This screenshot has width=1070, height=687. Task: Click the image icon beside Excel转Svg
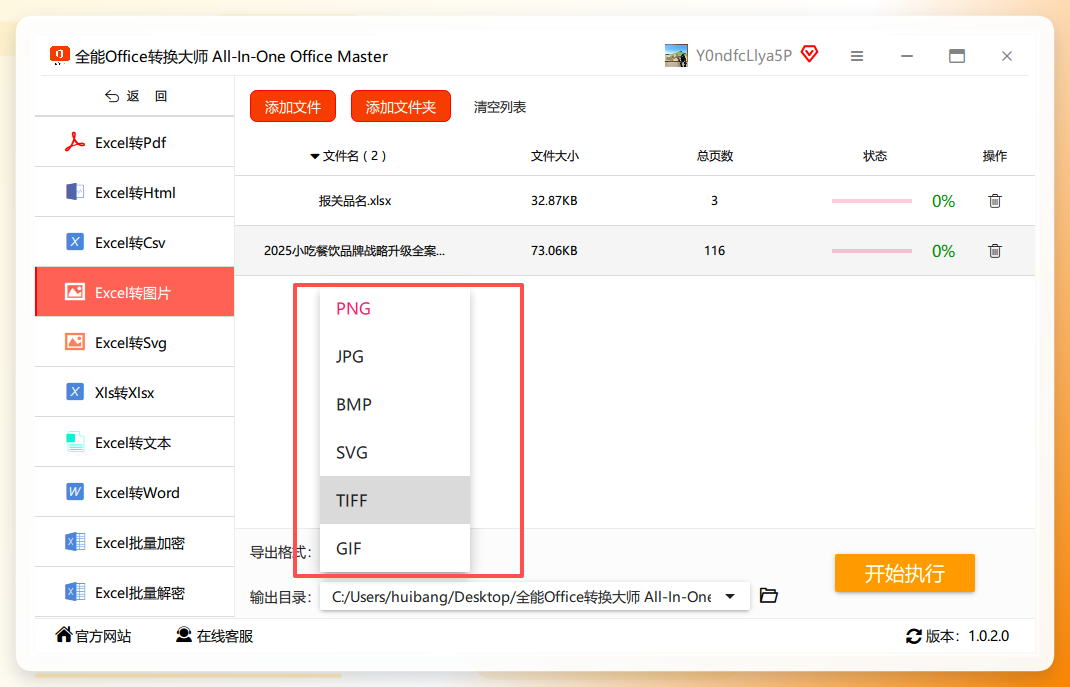(75, 341)
